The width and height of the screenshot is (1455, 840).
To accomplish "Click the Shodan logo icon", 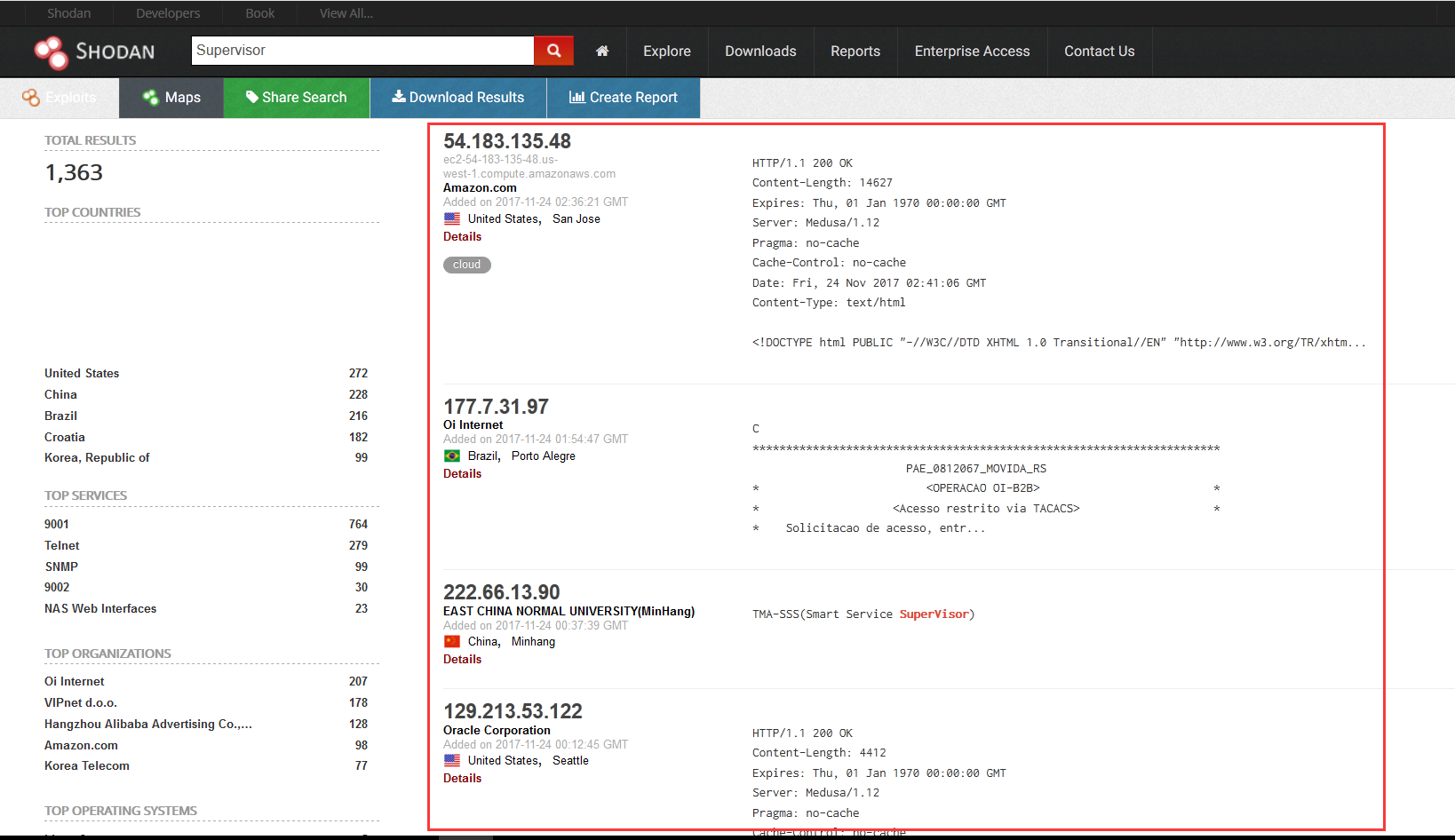I will [x=51, y=52].
